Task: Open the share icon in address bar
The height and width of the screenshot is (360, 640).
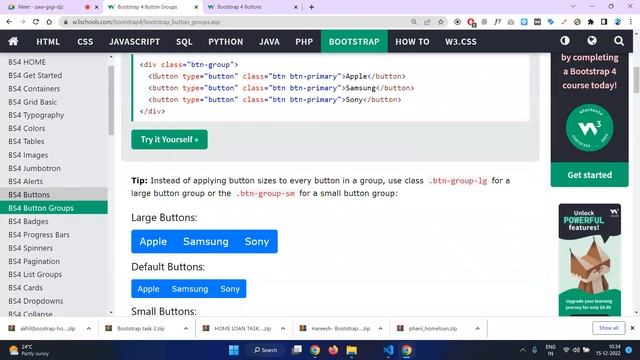Action: pos(427,22)
